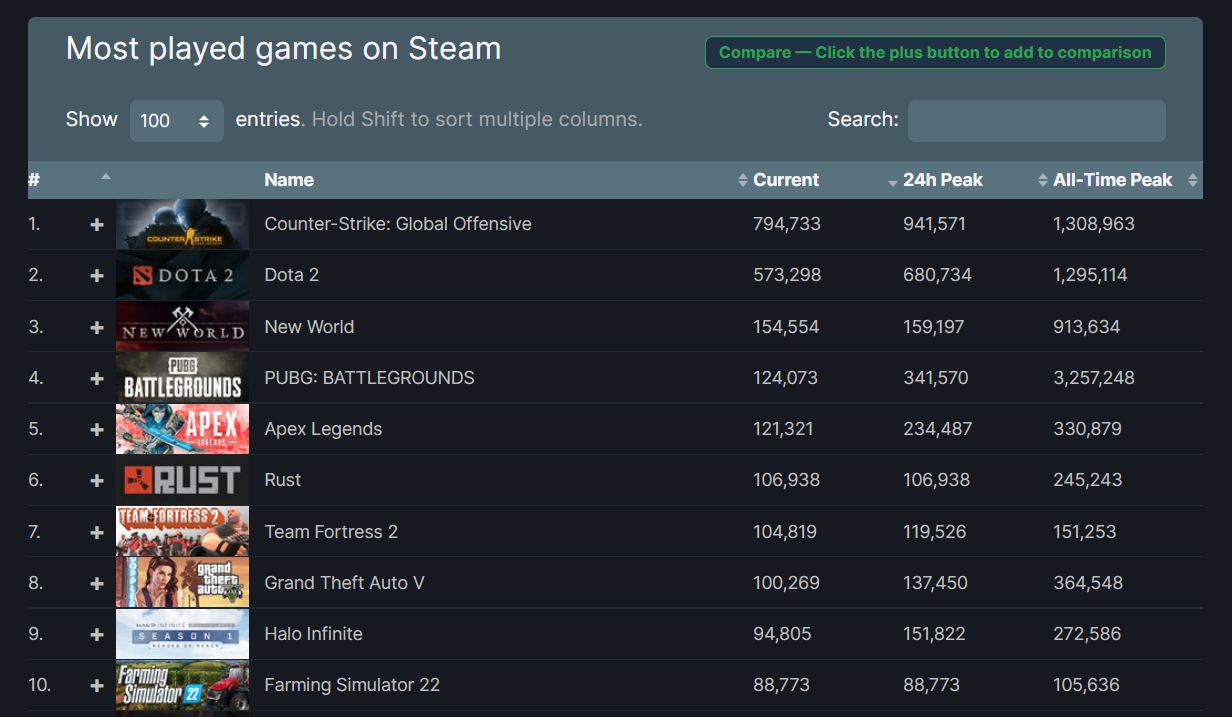Open Counter-Strike: Global Offensive game link
Screen dimensions: 1232x717
[x=398, y=224]
